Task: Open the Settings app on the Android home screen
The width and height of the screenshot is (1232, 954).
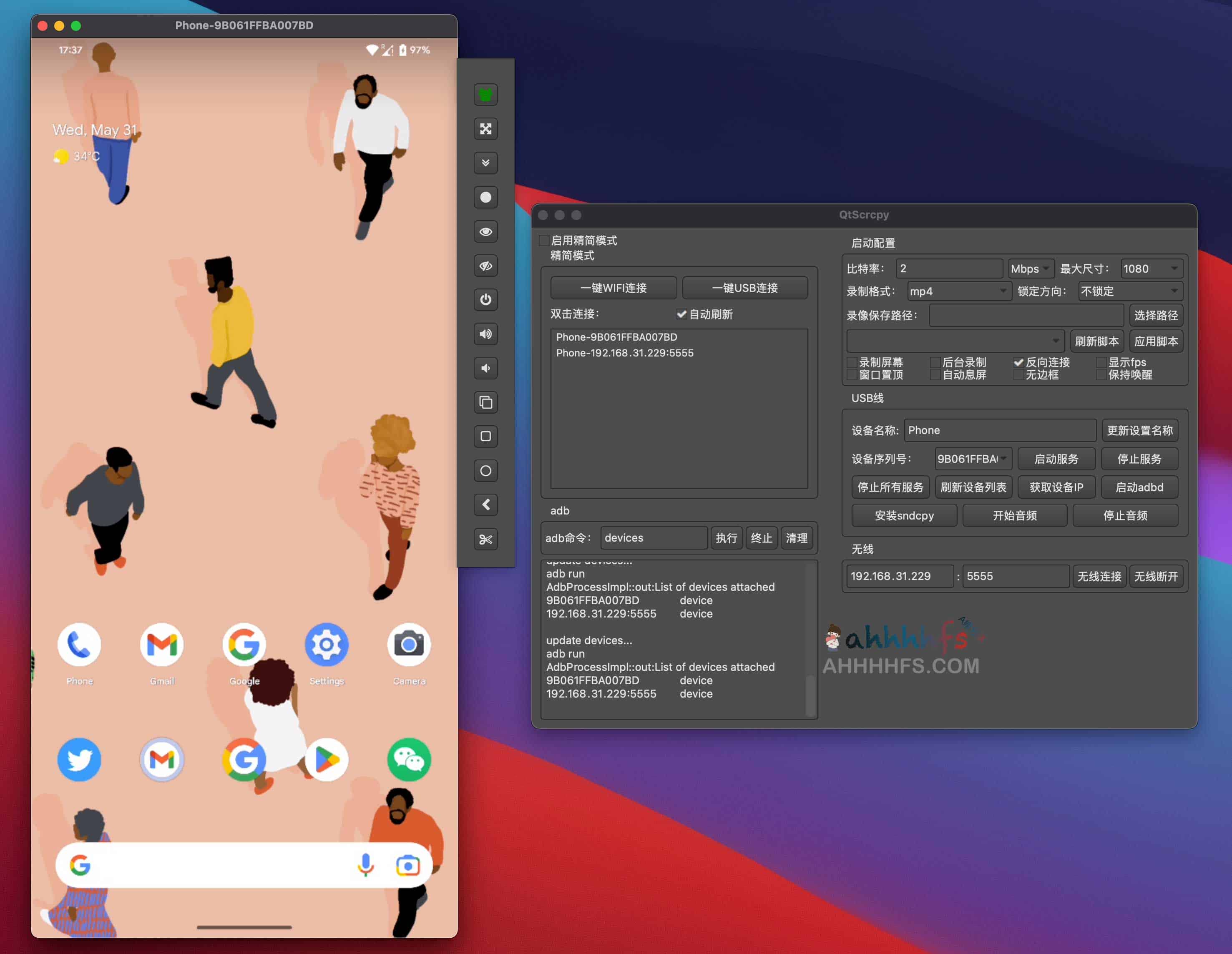Action: point(326,645)
